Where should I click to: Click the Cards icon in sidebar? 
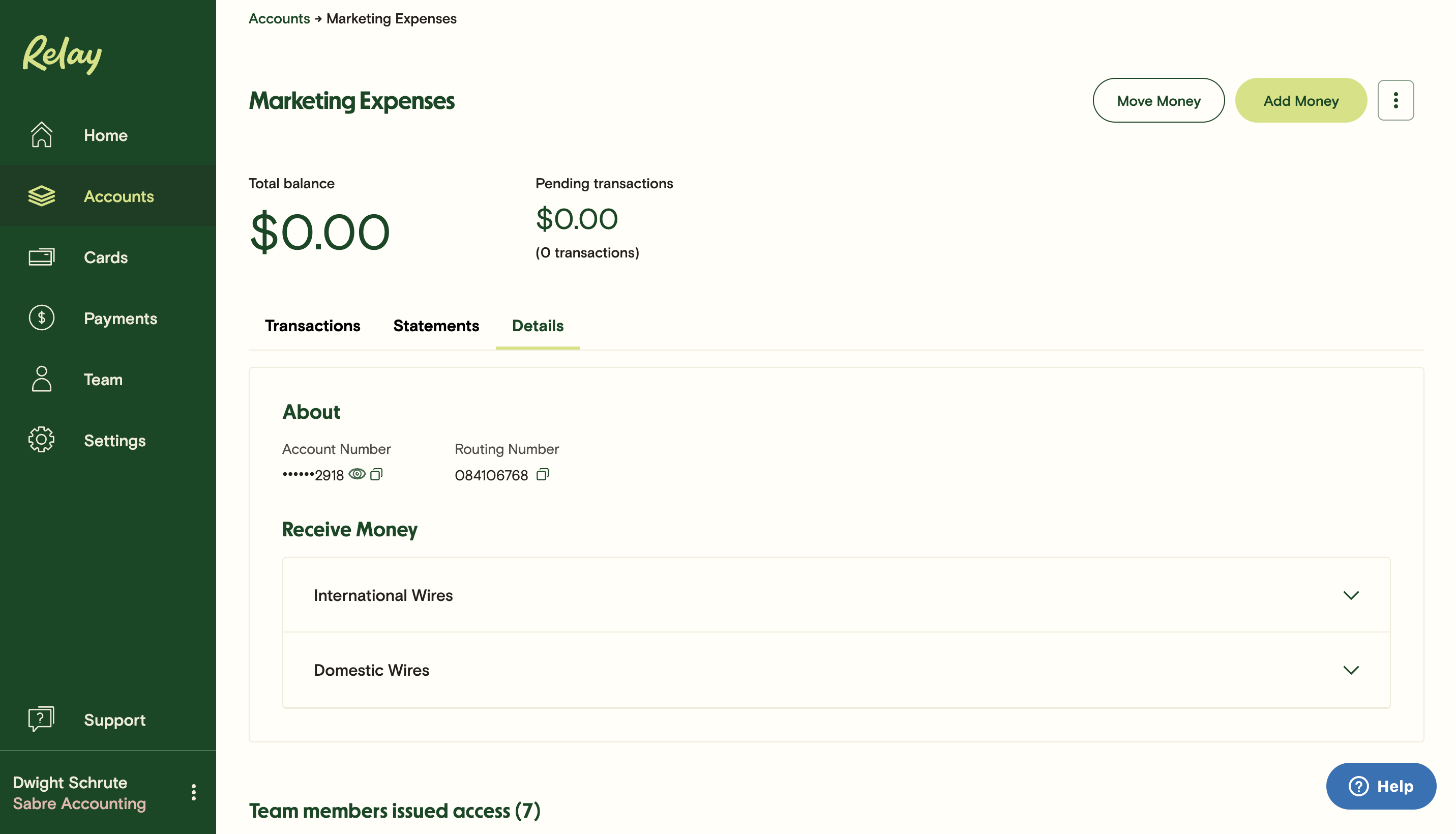click(x=41, y=257)
